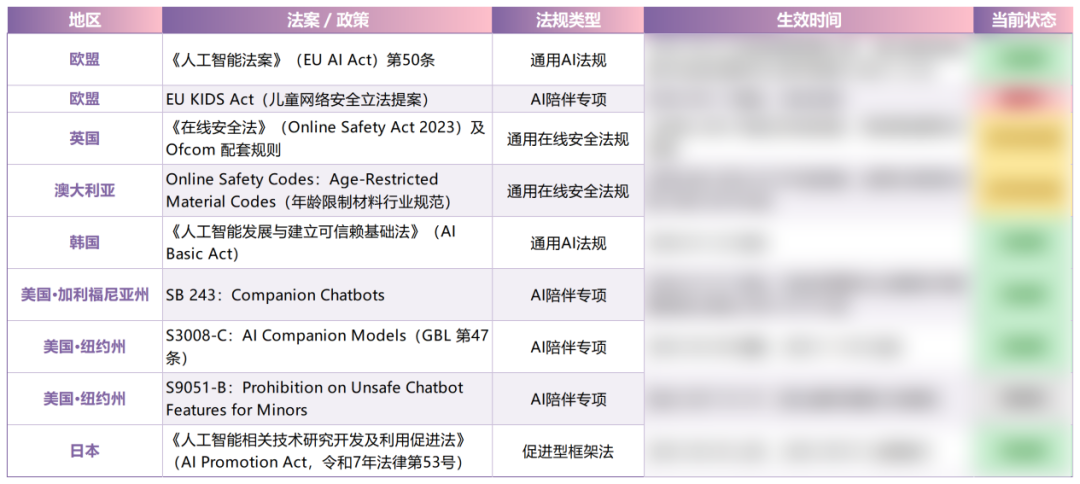Click the yellow status cell in 英国 row

(1024, 138)
